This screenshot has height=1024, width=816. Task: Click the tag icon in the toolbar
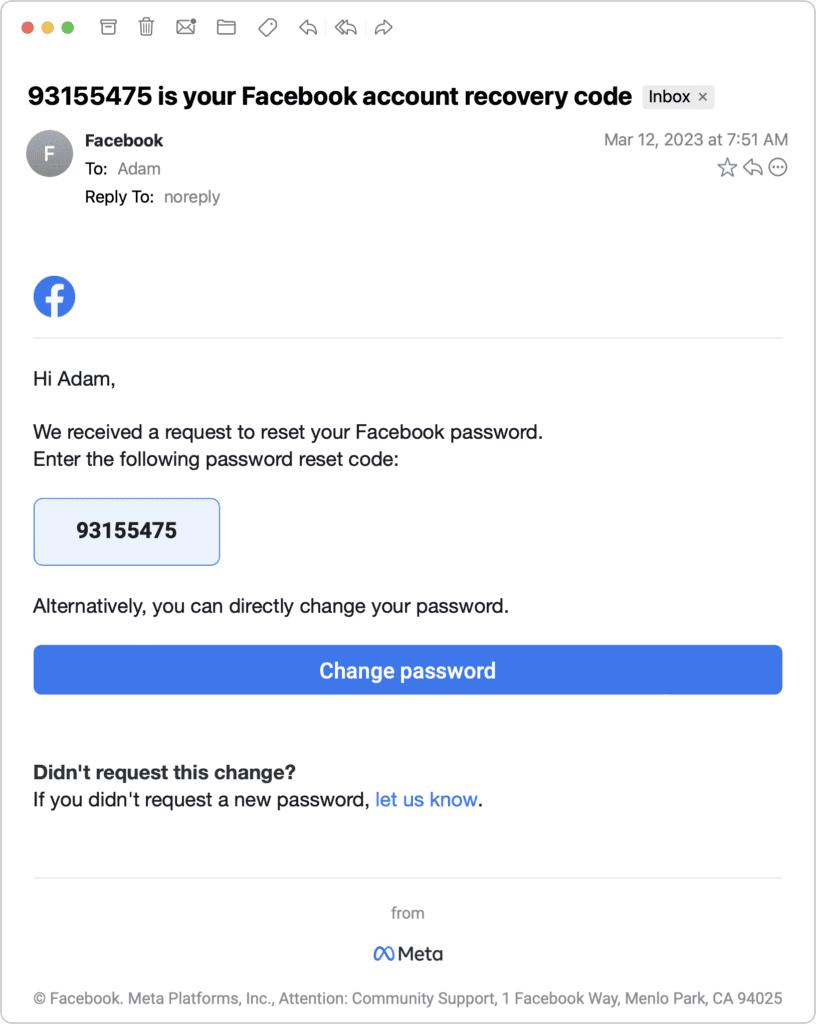point(267,27)
